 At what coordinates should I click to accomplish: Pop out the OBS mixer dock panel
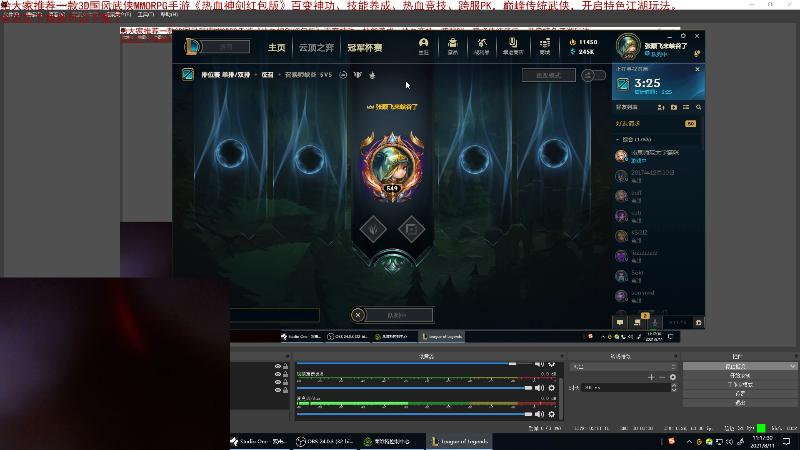(x=562, y=356)
